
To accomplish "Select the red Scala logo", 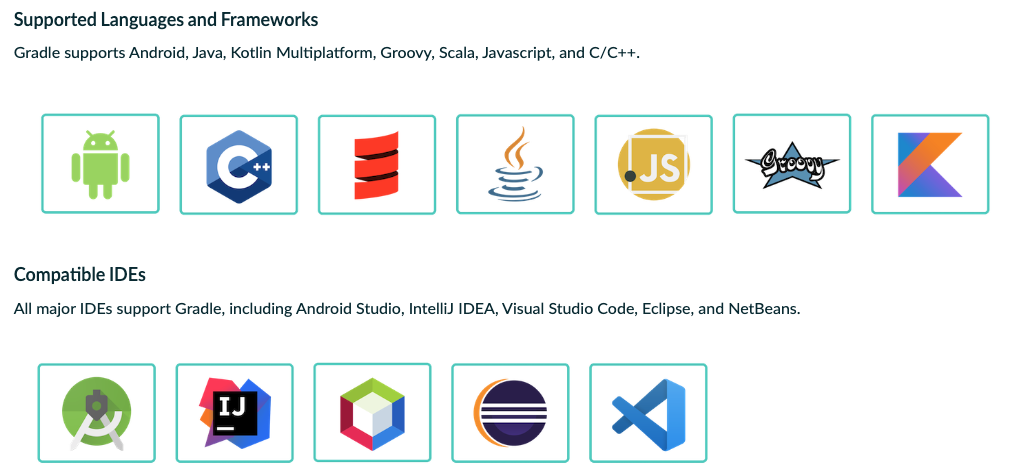I will click(377, 165).
